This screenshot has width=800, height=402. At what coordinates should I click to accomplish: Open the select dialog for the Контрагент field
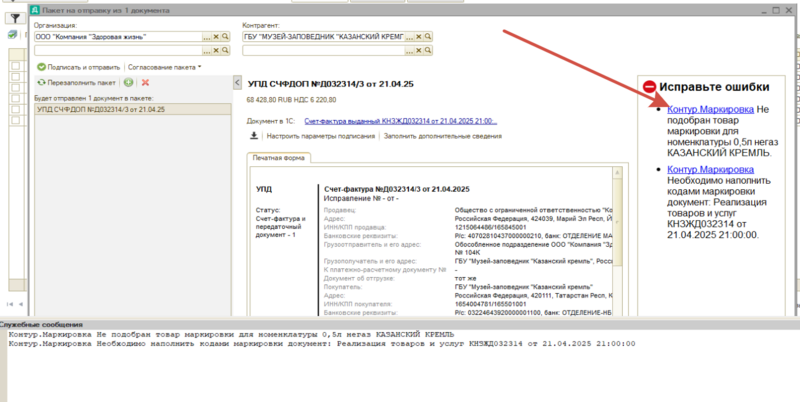click(x=410, y=37)
